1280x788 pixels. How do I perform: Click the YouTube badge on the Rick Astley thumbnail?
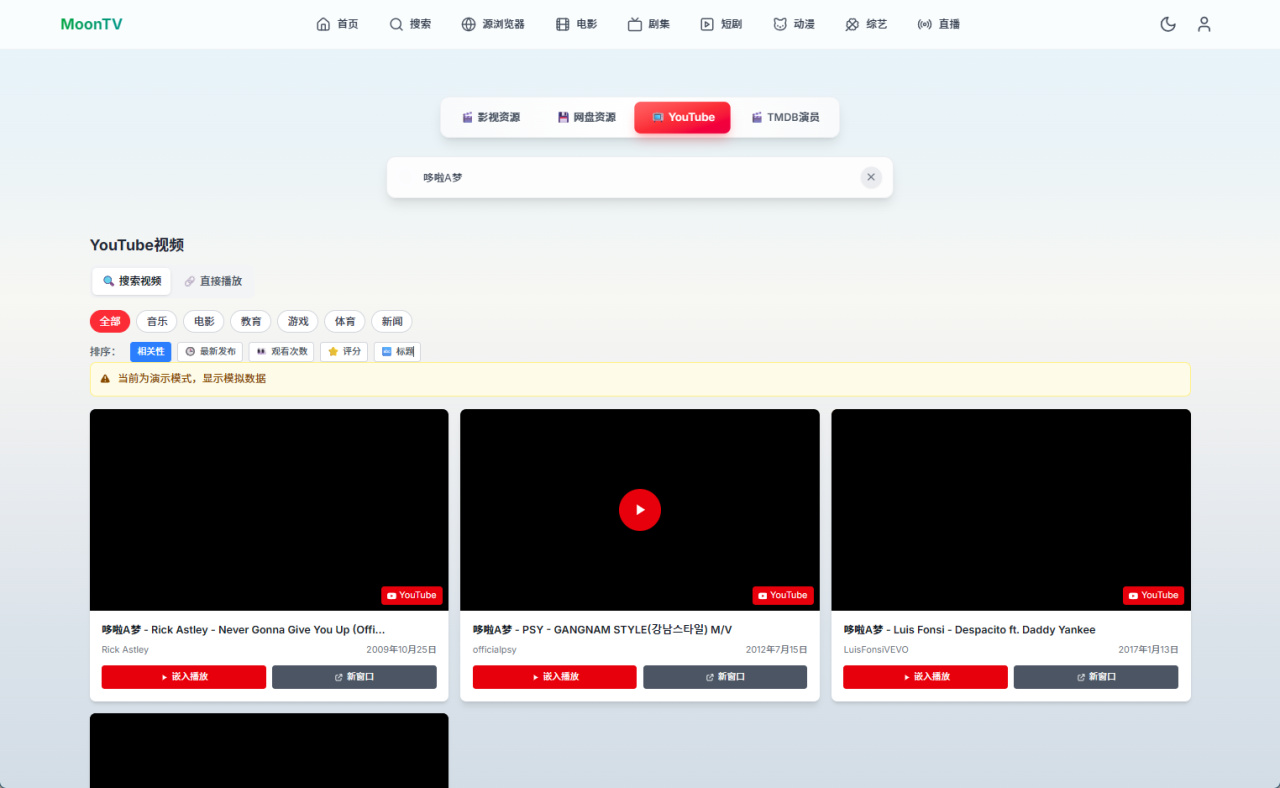click(x=412, y=595)
